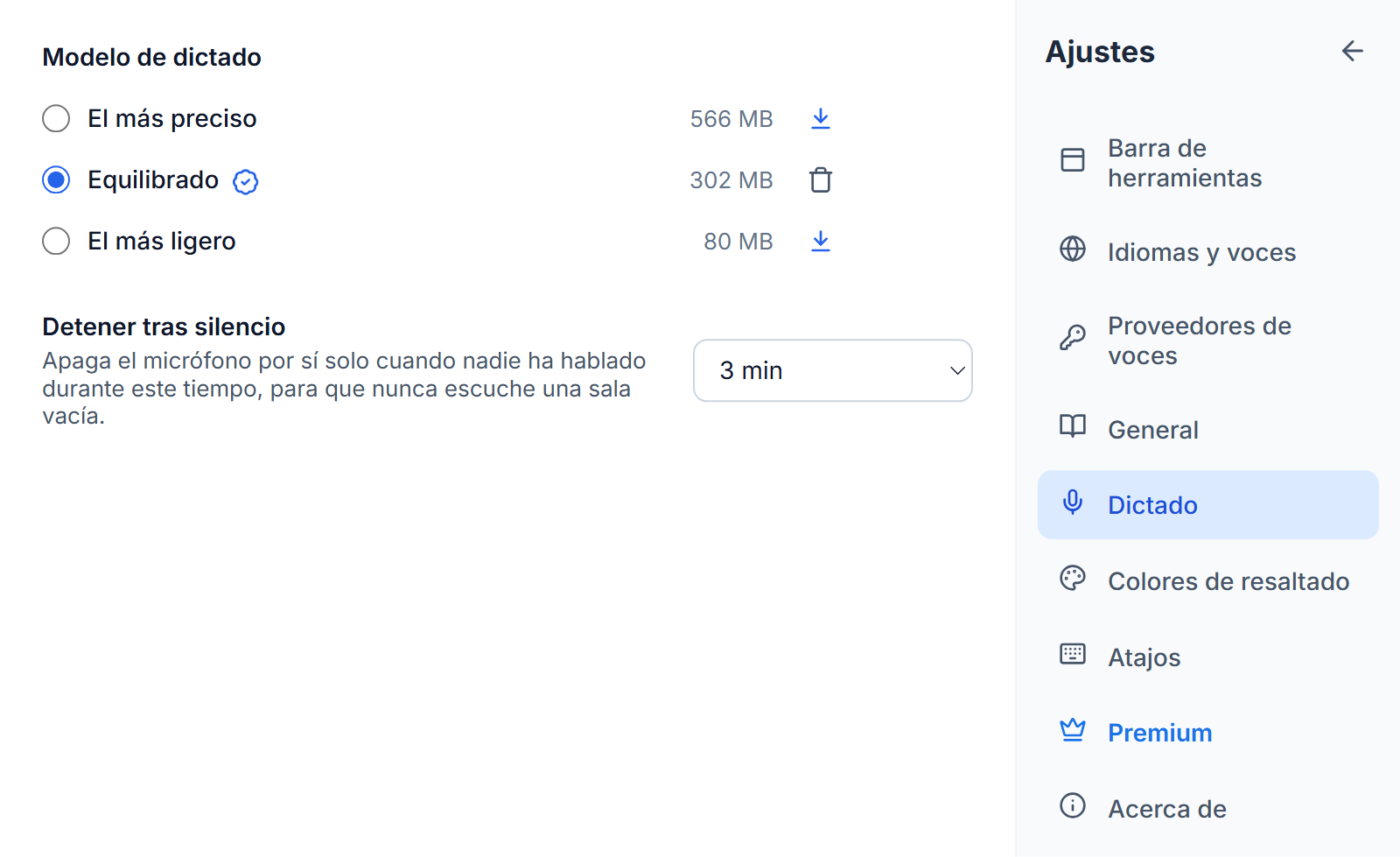Select the 'El más preciso' radio button
This screenshot has width=1400, height=857.
(x=56, y=118)
